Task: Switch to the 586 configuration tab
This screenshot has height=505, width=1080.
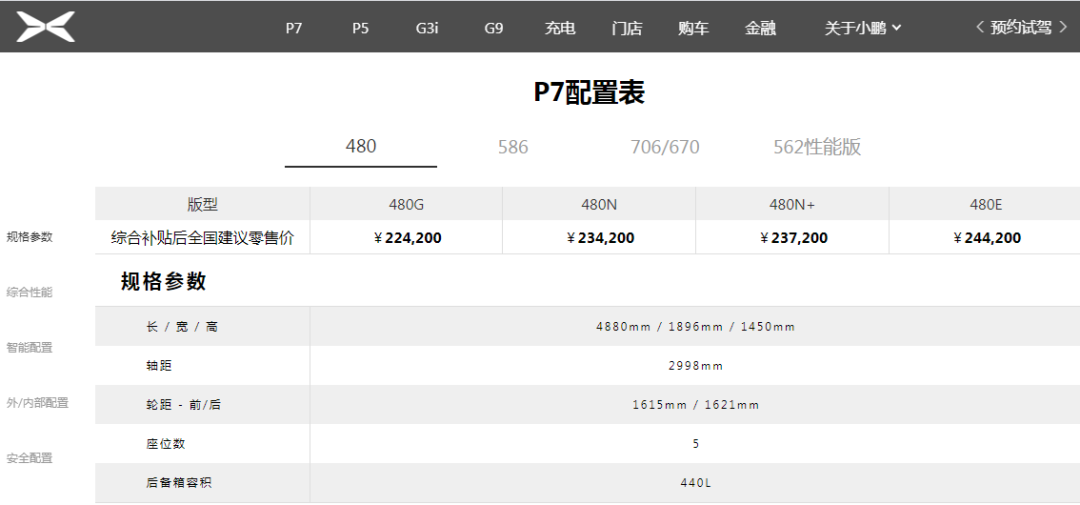Action: click(513, 147)
